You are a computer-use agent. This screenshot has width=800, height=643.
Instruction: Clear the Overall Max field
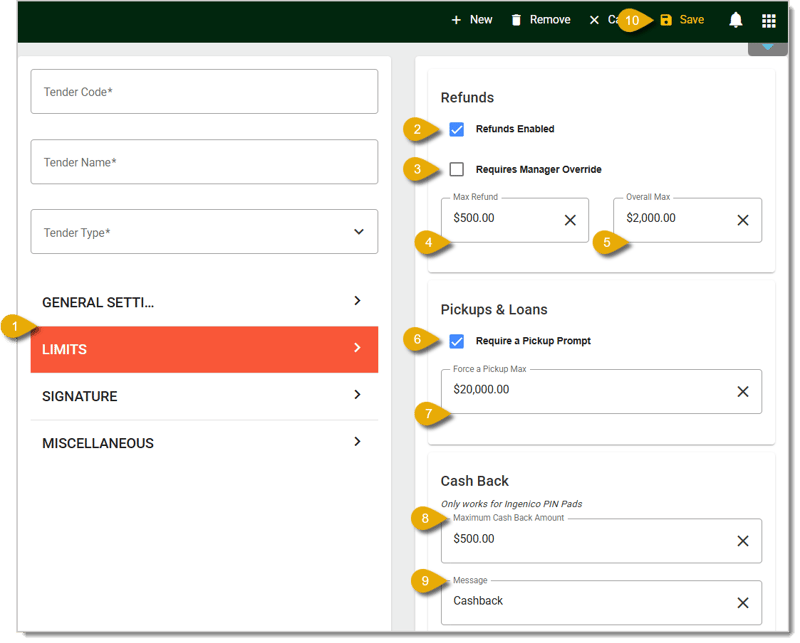743,220
